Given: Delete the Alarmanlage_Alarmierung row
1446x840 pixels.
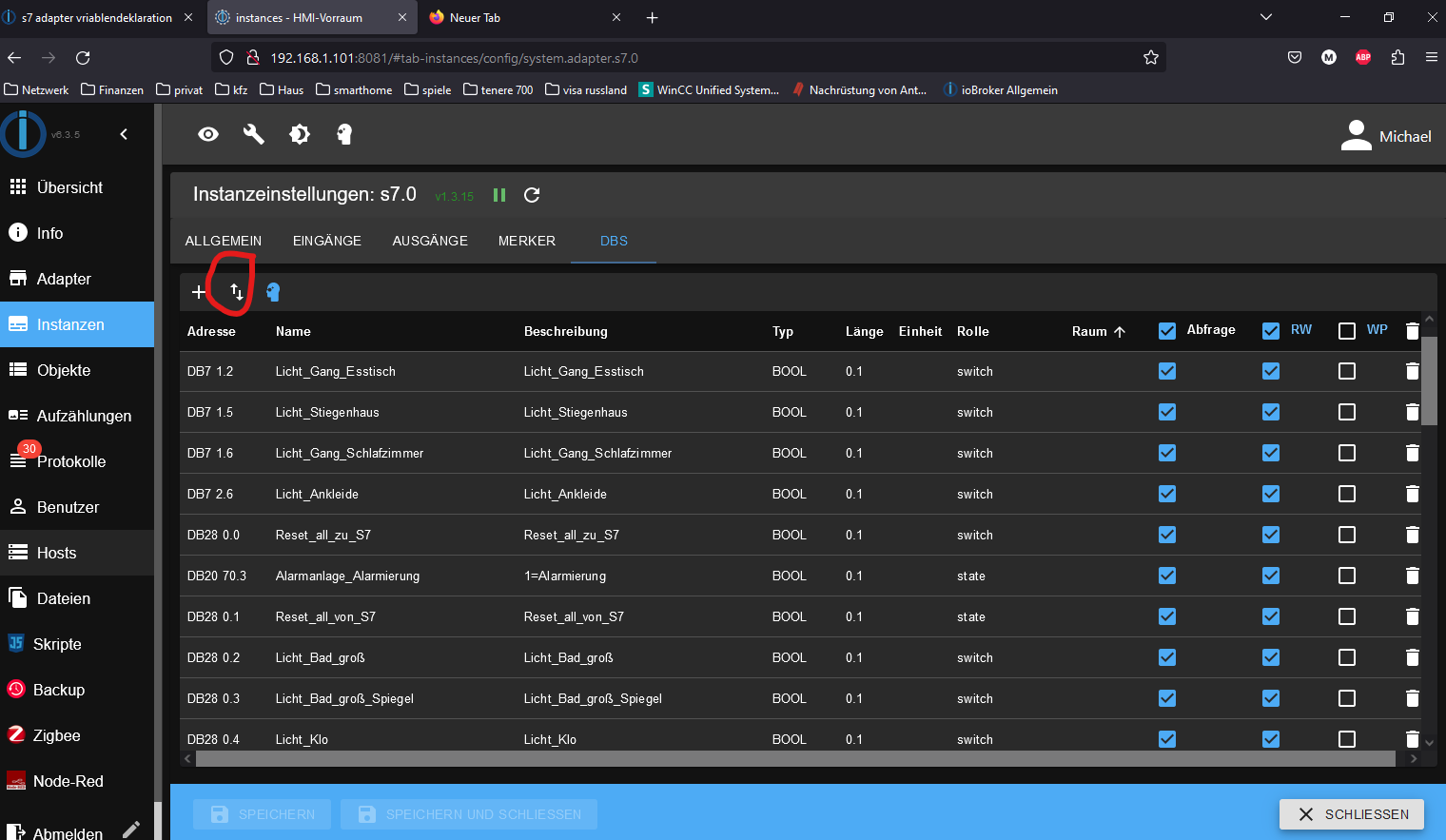Looking at the screenshot, I should (1413, 576).
